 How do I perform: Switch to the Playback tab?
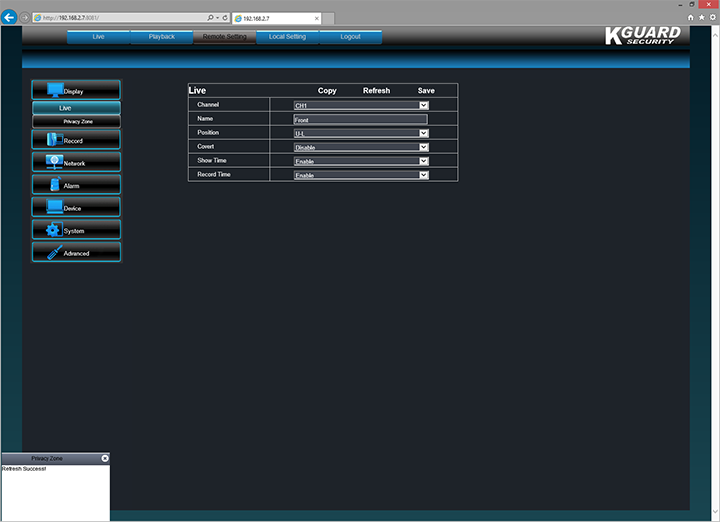point(161,37)
